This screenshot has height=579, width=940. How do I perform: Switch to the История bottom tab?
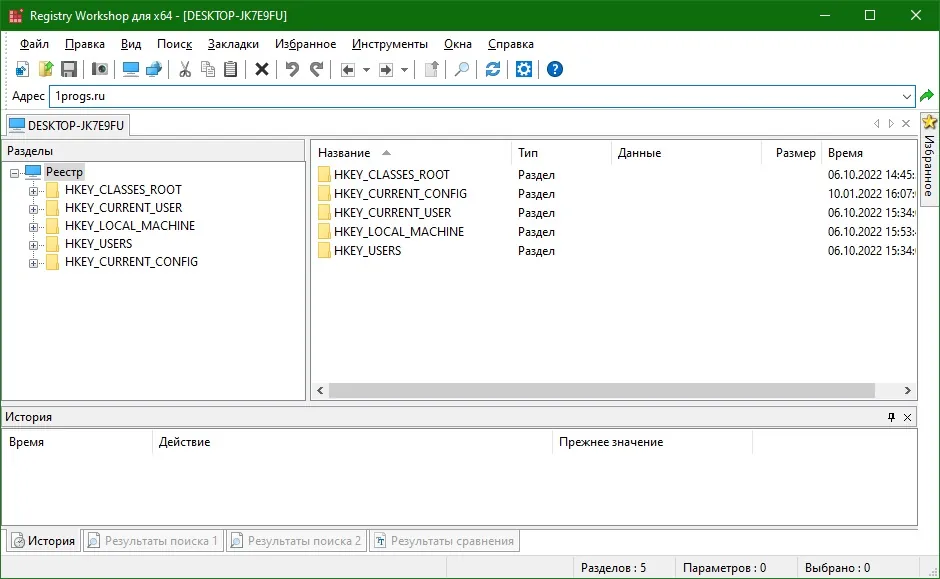point(43,541)
